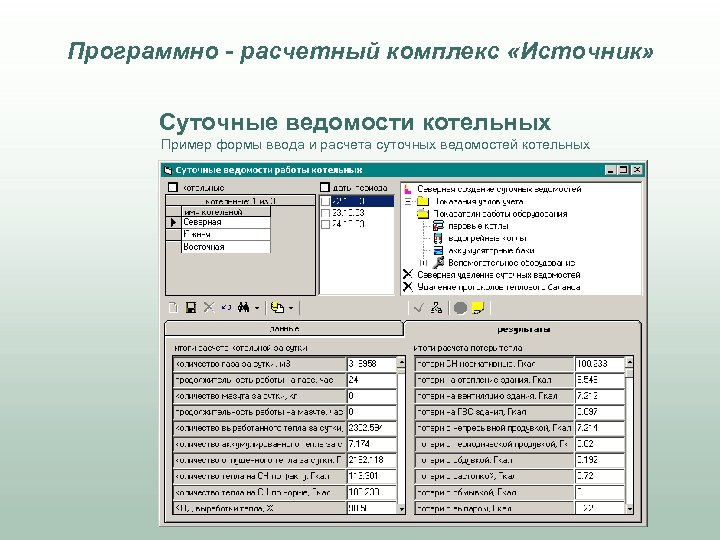Click the delete X icon in toolbar
Viewport: 720px width, 540px height.
click(x=209, y=307)
